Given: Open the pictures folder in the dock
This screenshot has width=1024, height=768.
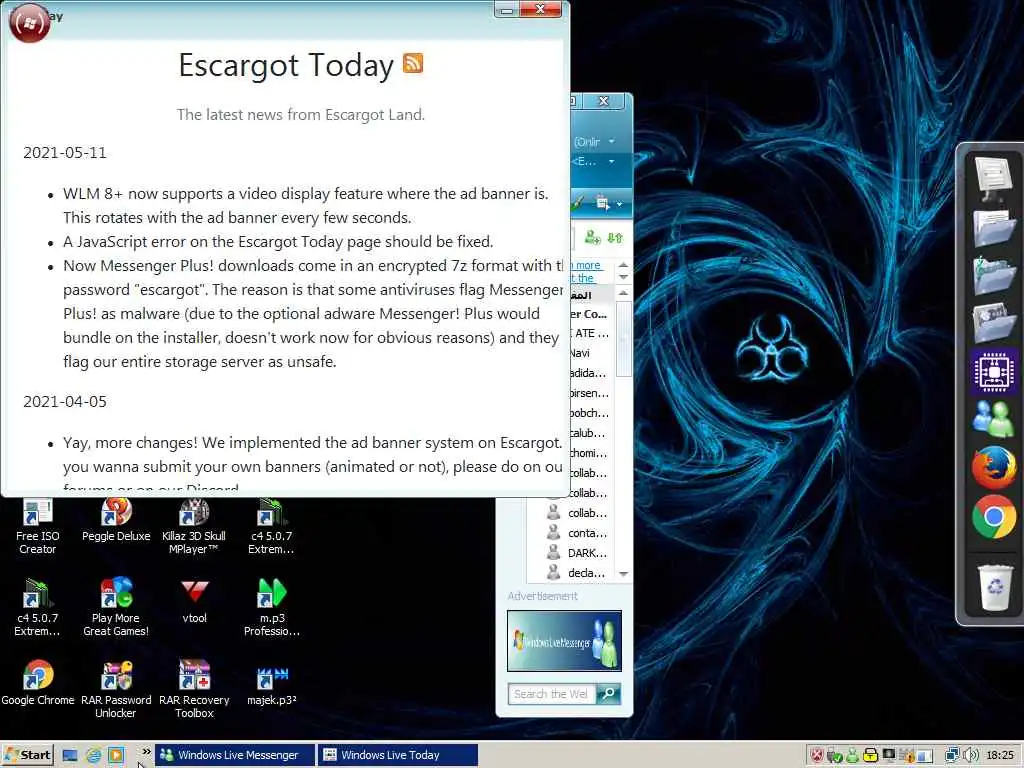Looking at the screenshot, I should [x=993, y=324].
